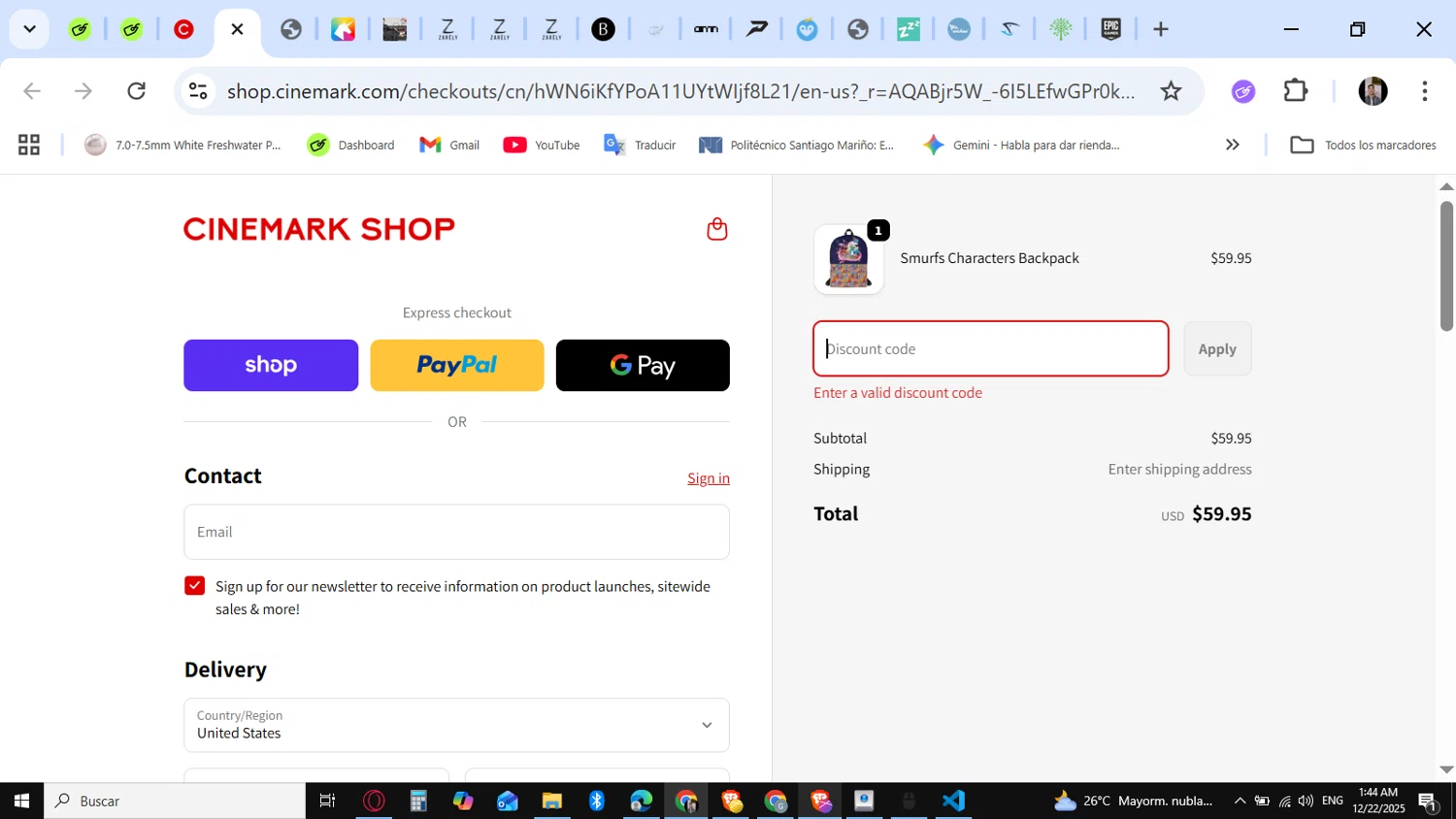Open the tab search dropdown arrow
This screenshot has height=819, width=1456.
point(29,29)
